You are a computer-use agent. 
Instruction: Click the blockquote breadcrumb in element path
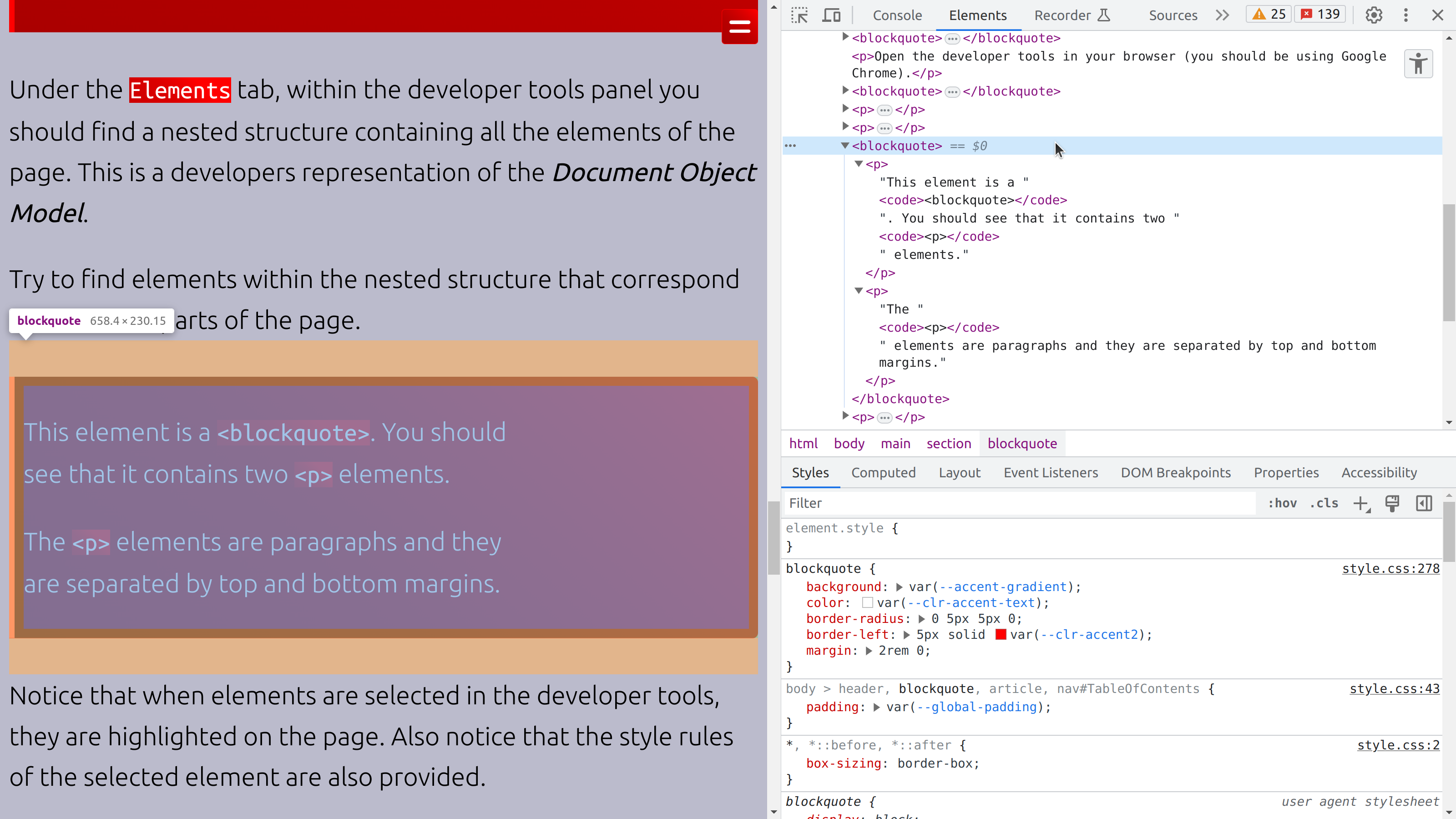pyautogui.click(x=1022, y=443)
